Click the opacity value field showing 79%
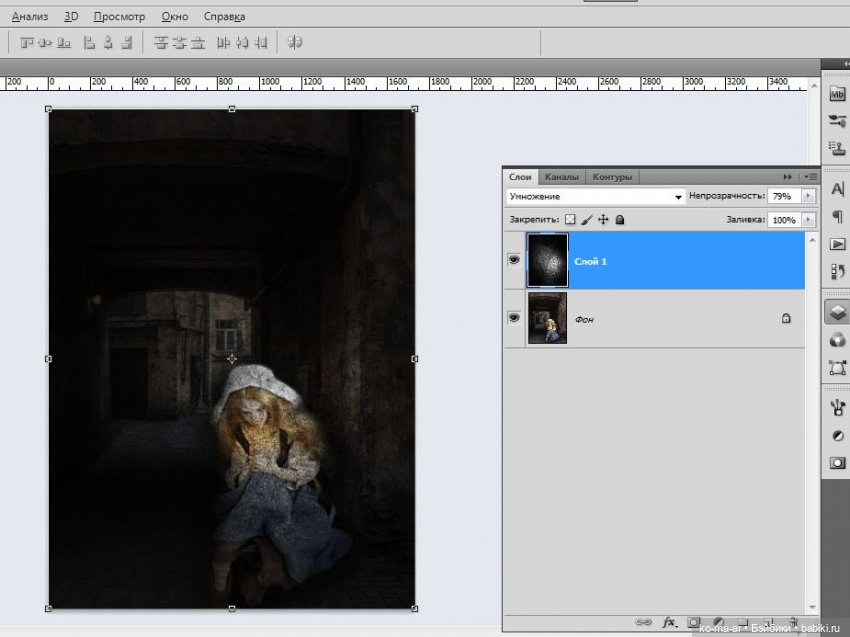Image resolution: width=850 pixels, height=637 pixels. (783, 197)
